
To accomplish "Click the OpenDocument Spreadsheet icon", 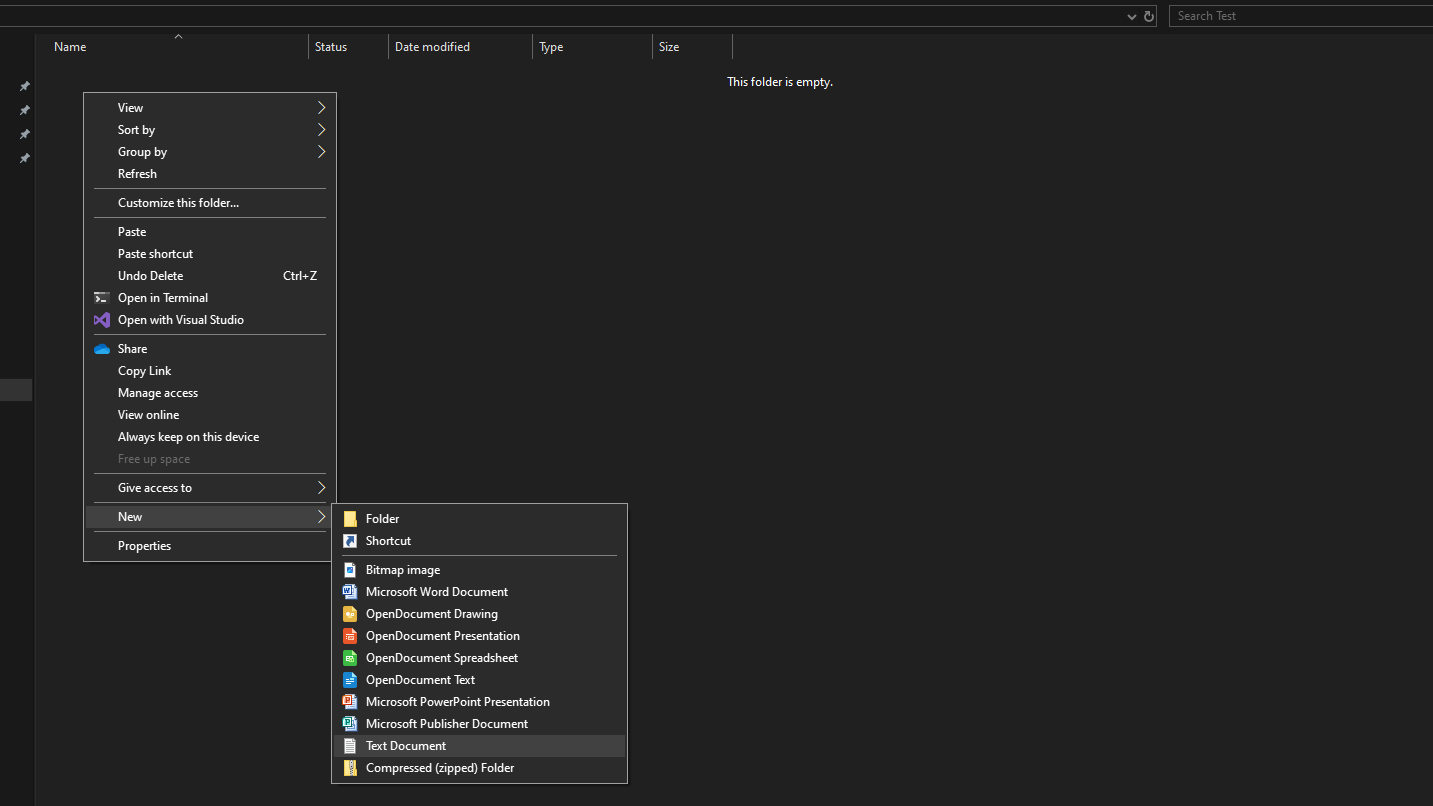I will (x=350, y=658).
